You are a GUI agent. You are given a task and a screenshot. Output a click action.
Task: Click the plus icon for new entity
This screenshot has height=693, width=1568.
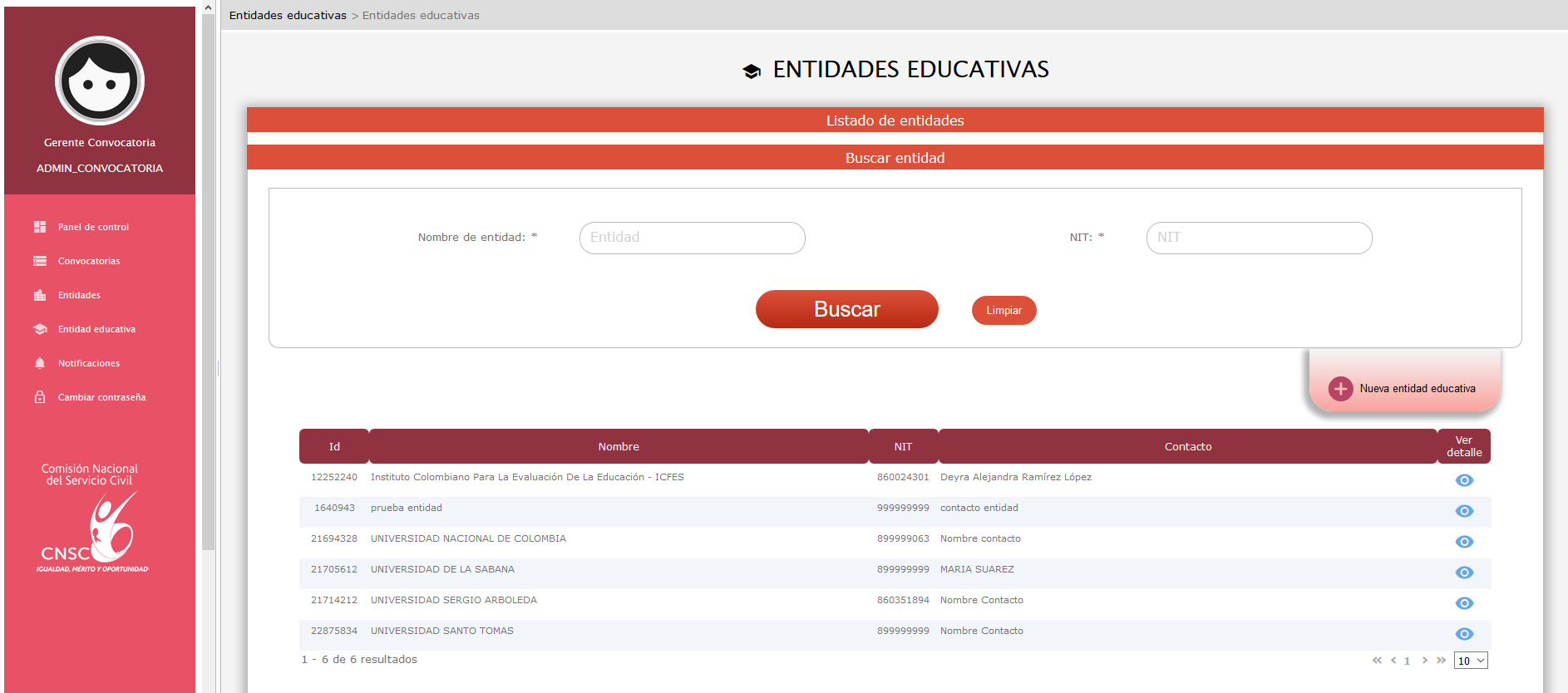(x=1340, y=389)
